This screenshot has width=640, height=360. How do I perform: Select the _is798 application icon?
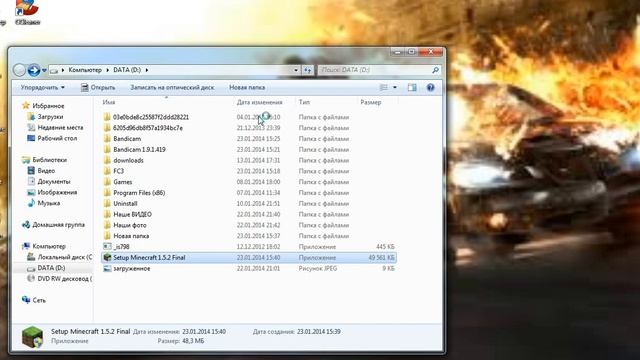click(107, 247)
